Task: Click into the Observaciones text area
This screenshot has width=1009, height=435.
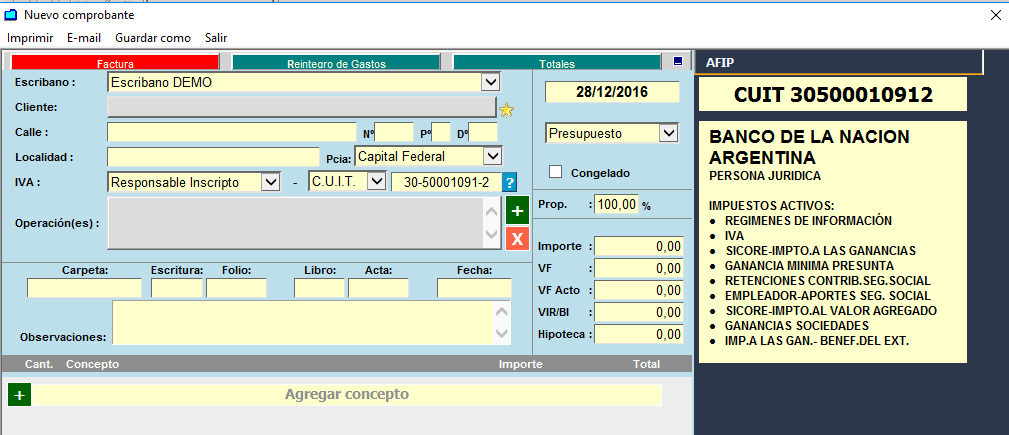Action: pos(302,322)
